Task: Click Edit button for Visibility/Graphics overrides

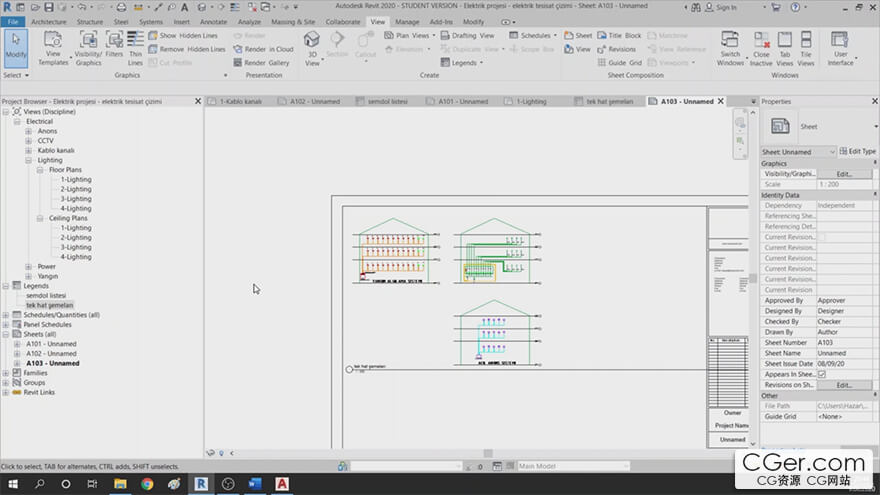Action: tap(844, 174)
